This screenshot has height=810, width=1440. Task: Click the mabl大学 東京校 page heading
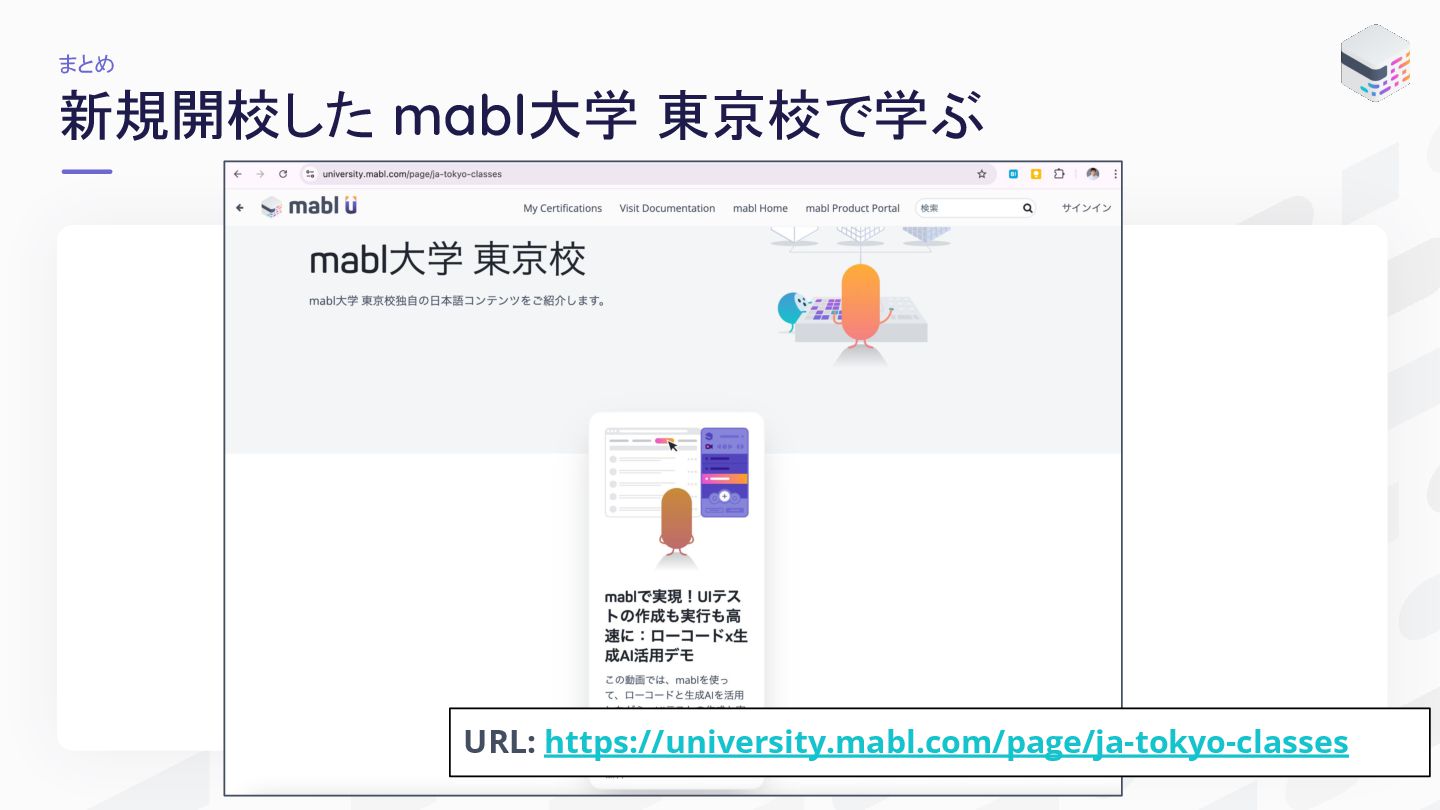447,260
